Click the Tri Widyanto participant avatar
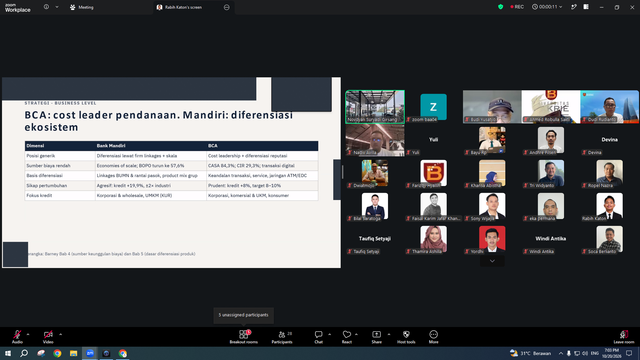This screenshot has height=360, width=640. pyautogui.click(x=551, y=173)
